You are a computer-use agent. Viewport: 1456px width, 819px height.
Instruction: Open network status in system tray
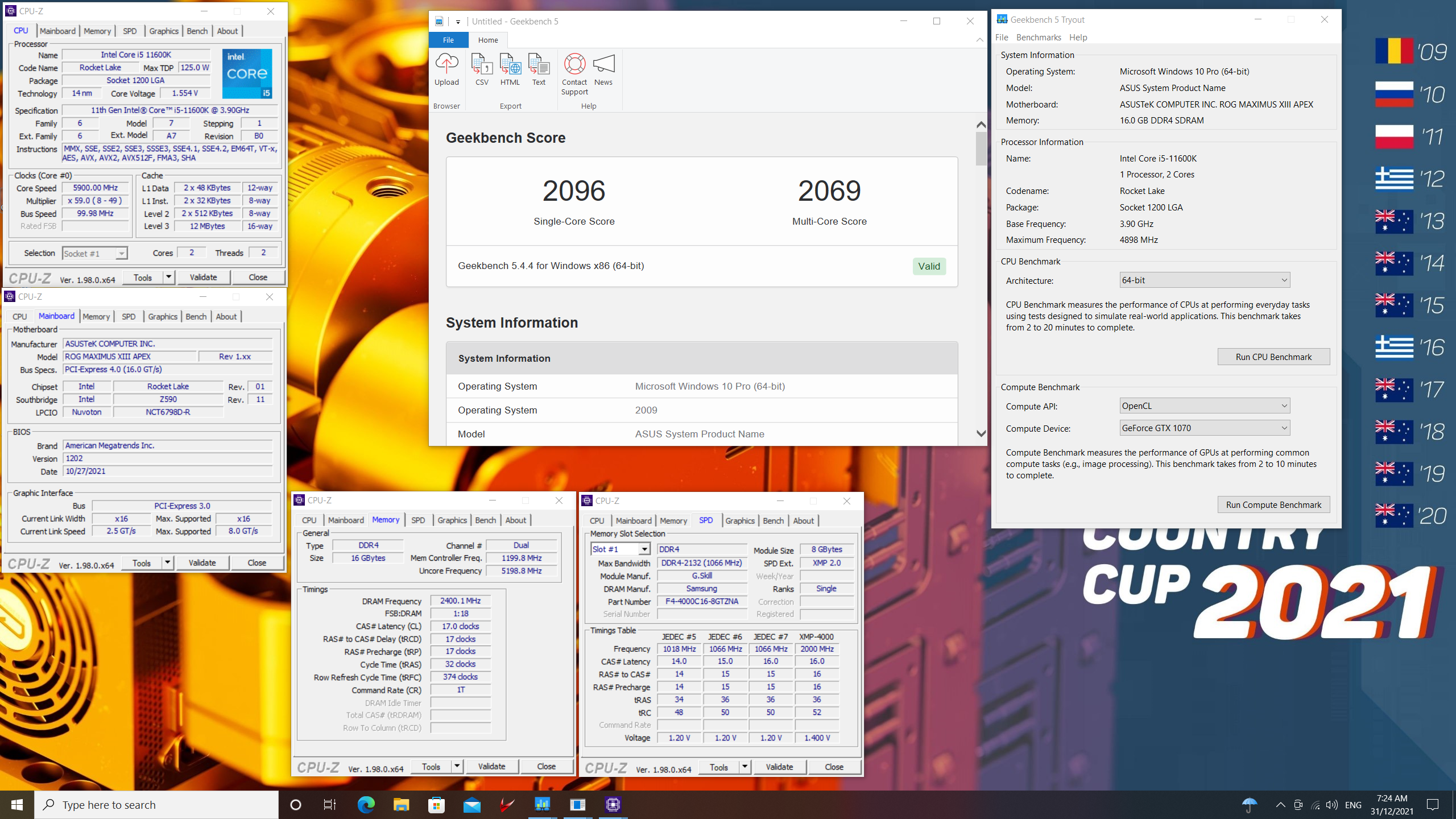pyautogui.click(x=1315, y=805)
